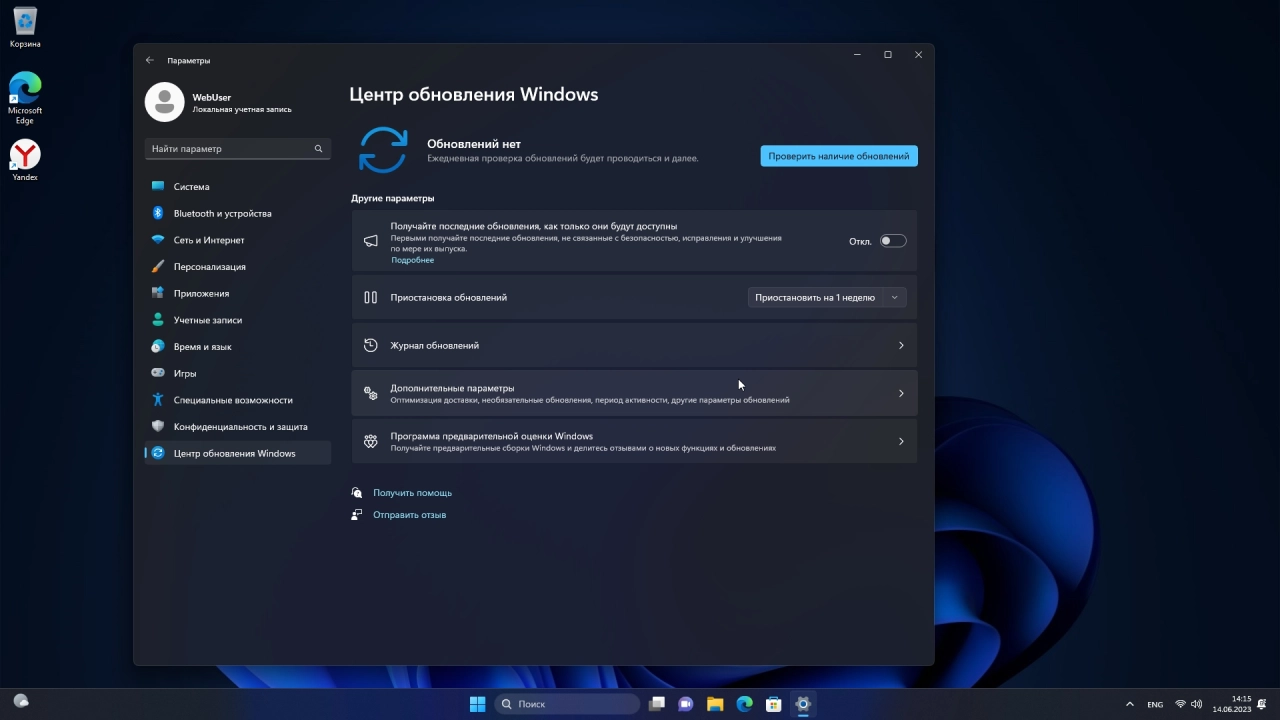Viewport: 1280px width, 720px height.
Task: Open Корзина on the desktop
Action: [25, 28]
